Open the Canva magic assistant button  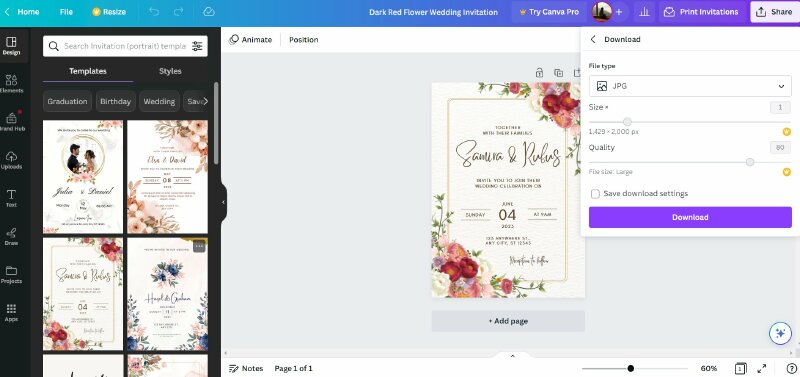(780, 334)
